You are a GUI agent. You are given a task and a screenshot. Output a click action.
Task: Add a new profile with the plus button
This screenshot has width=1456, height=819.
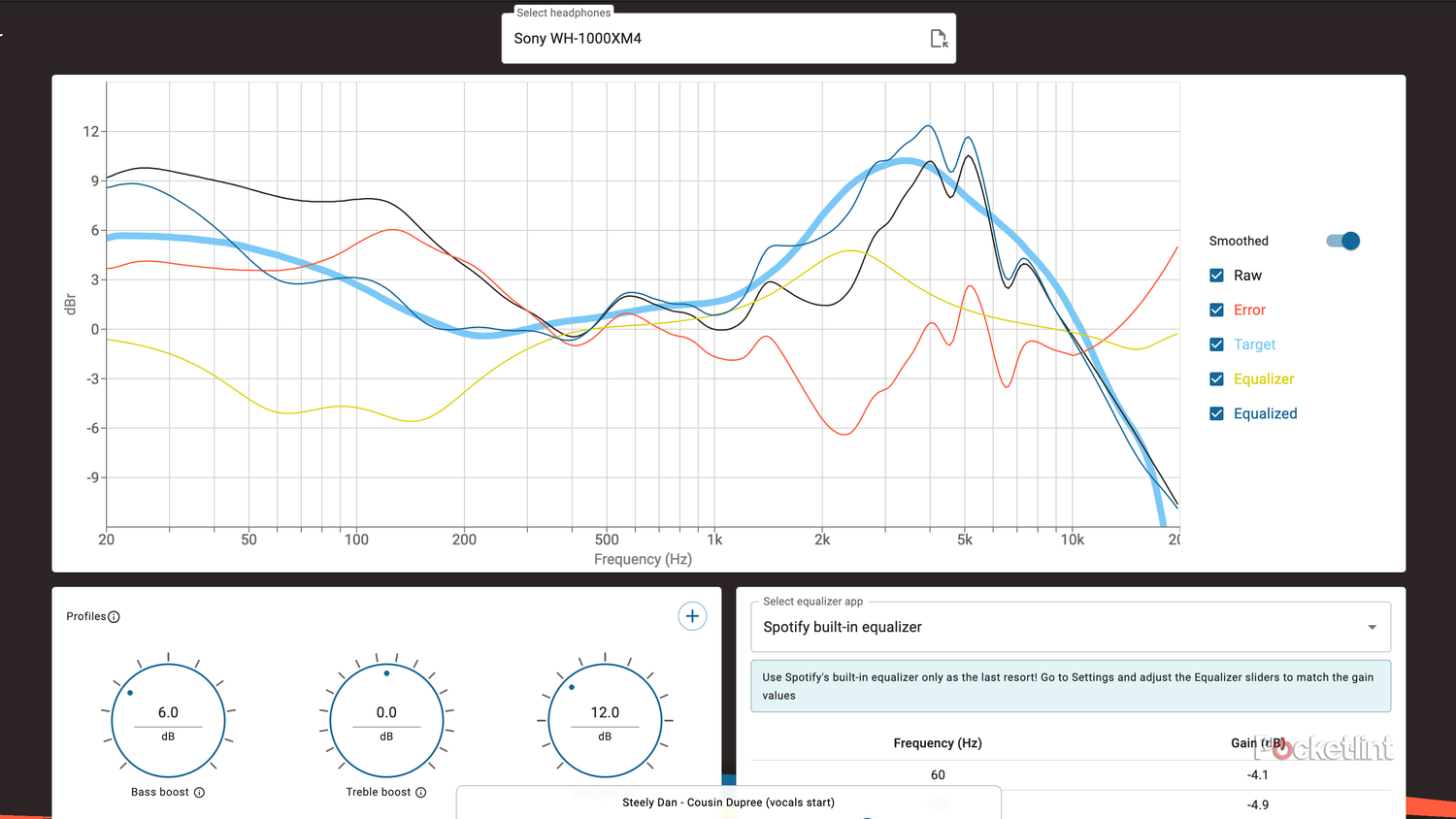pyautogui.click(x=692, y=616)
